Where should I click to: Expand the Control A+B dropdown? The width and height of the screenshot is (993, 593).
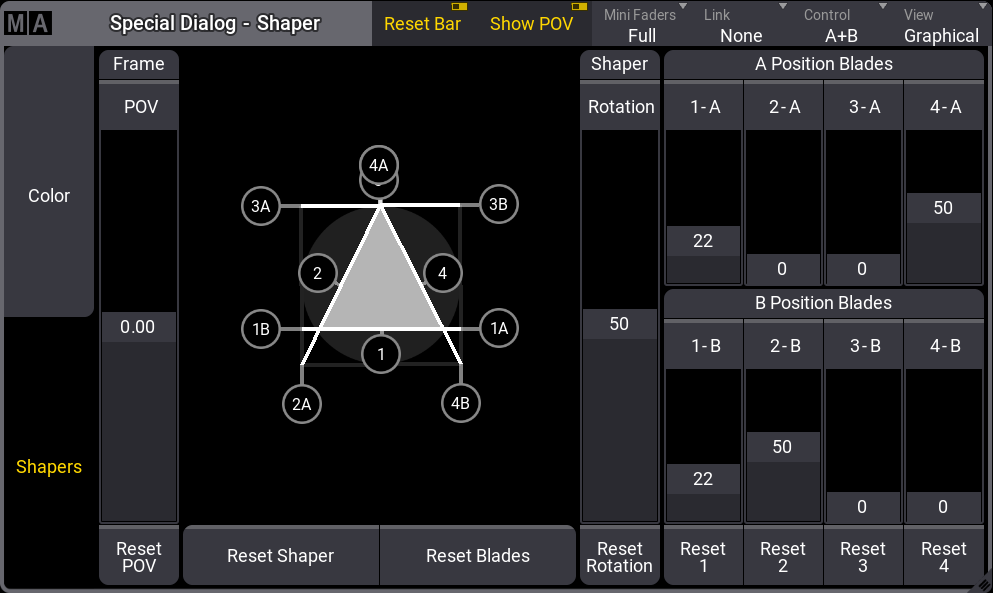click(841, 25)
